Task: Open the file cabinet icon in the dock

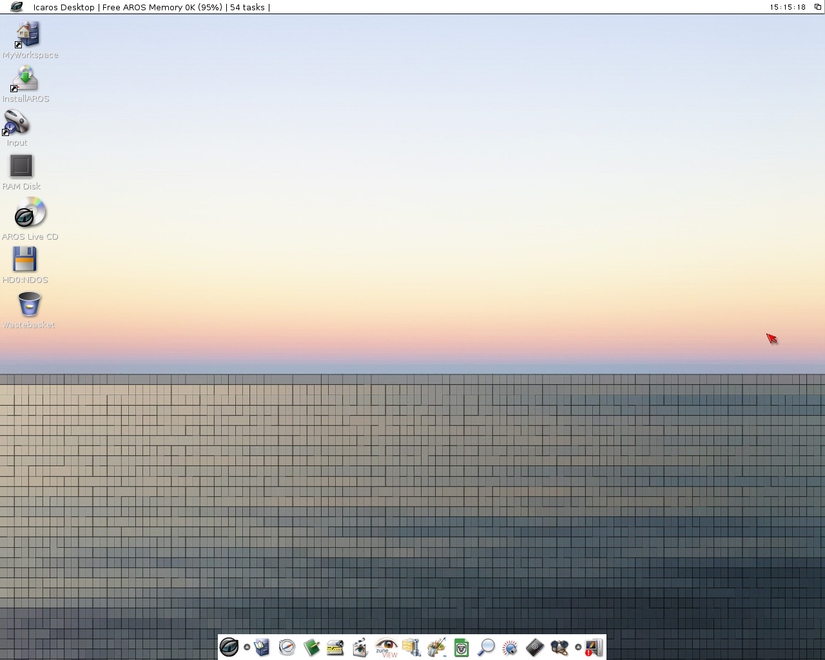Action: tap(410, 647)
